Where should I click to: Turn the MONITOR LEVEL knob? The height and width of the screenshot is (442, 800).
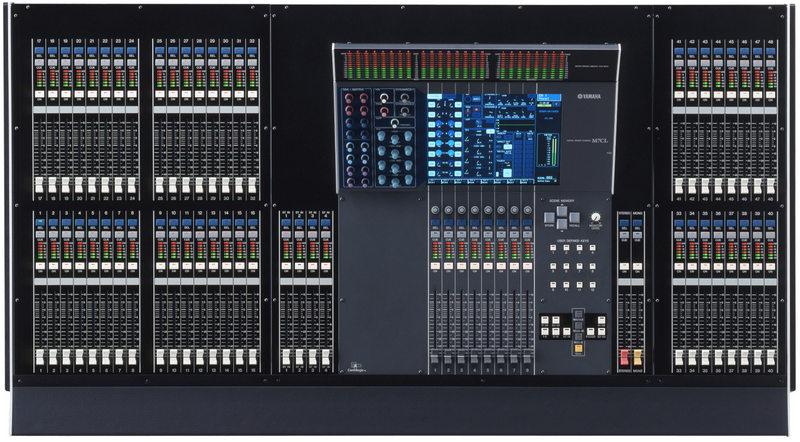[595, 217]
